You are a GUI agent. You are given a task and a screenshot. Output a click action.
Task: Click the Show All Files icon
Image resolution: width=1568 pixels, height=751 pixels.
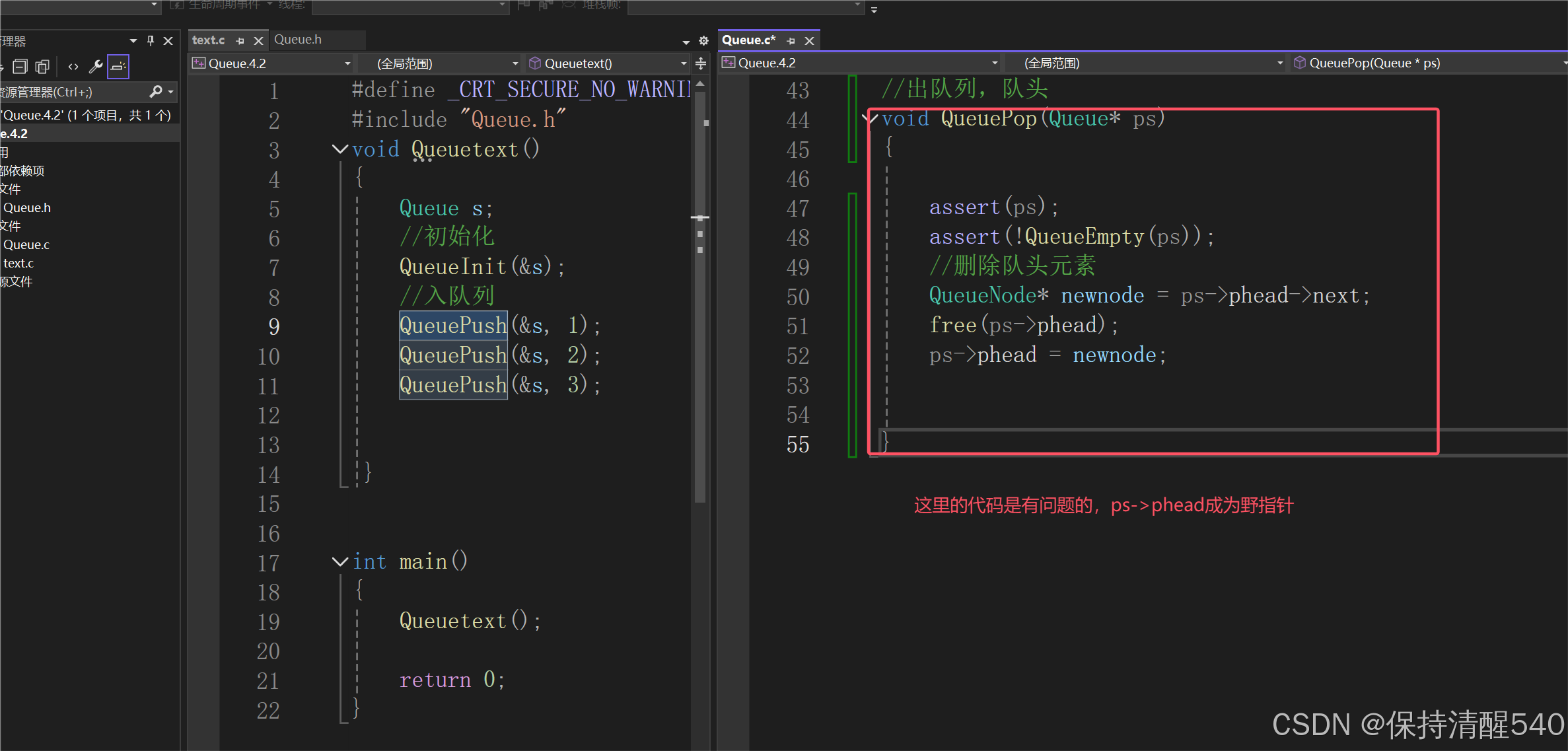[x=42, y=67]
